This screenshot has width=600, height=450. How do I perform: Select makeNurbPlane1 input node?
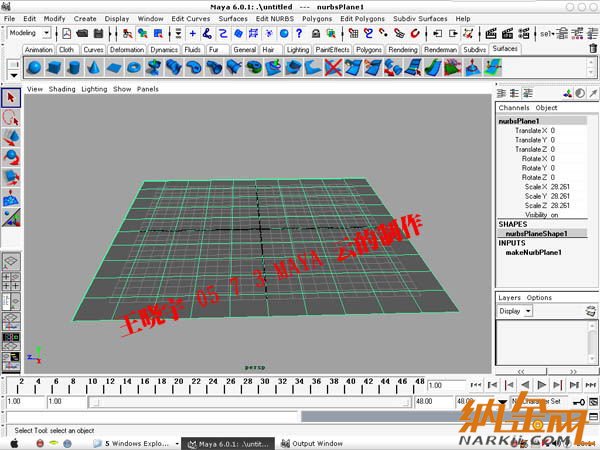pyautogui.click(x=533, y=253)
